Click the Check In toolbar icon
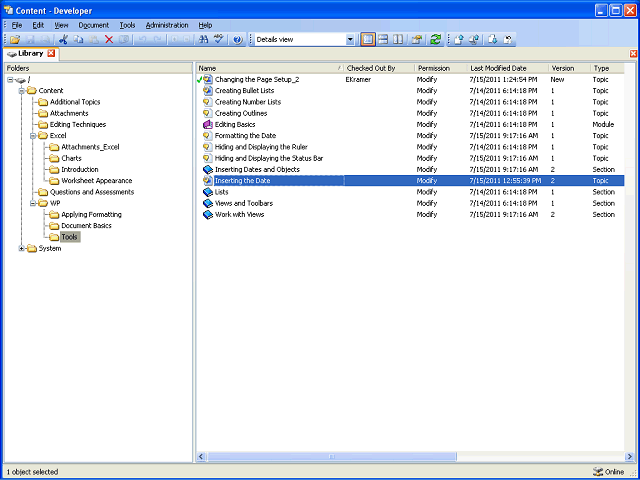 pos(459,40)
